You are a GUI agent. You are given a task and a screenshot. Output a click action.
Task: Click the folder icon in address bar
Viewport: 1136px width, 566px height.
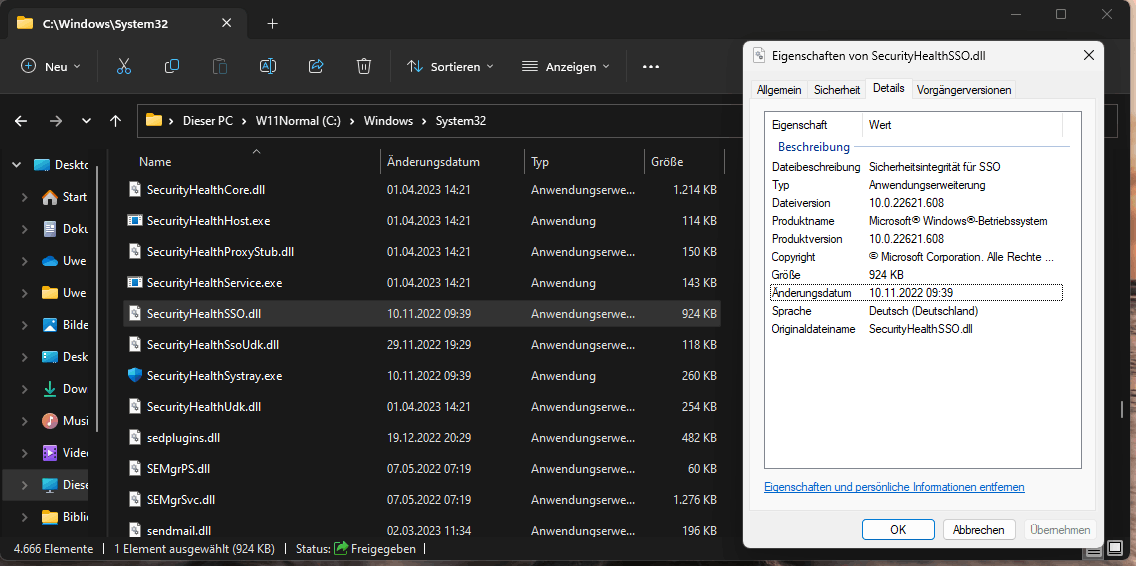pos(154,120)
